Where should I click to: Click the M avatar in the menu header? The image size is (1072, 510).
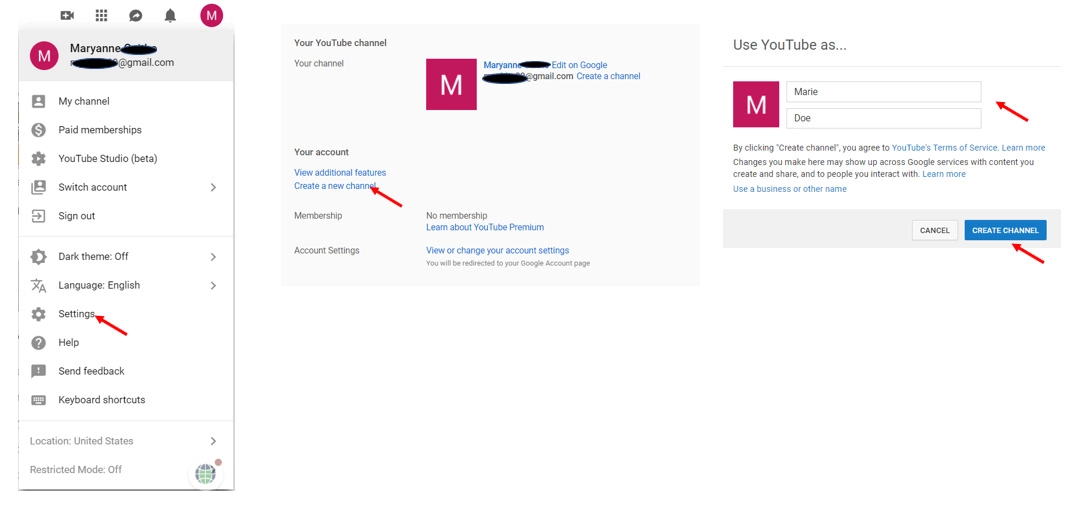(x=44, y=56)
